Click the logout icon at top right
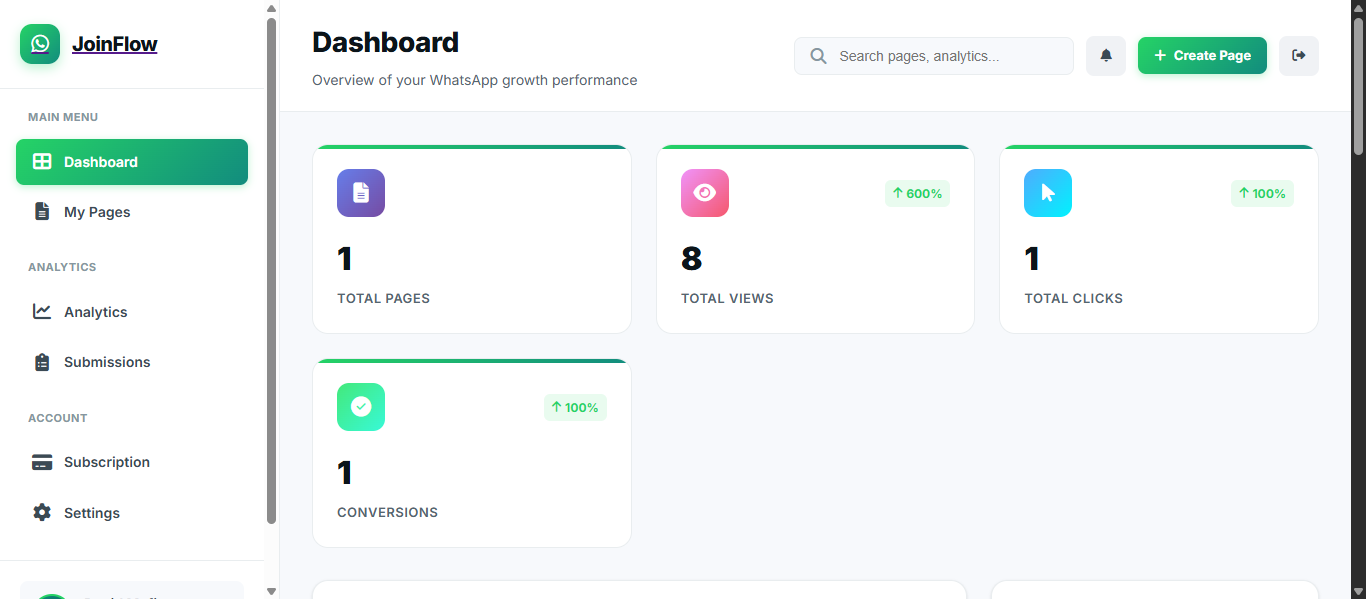Screen dimensions: 1366x599 (1298, 55)
